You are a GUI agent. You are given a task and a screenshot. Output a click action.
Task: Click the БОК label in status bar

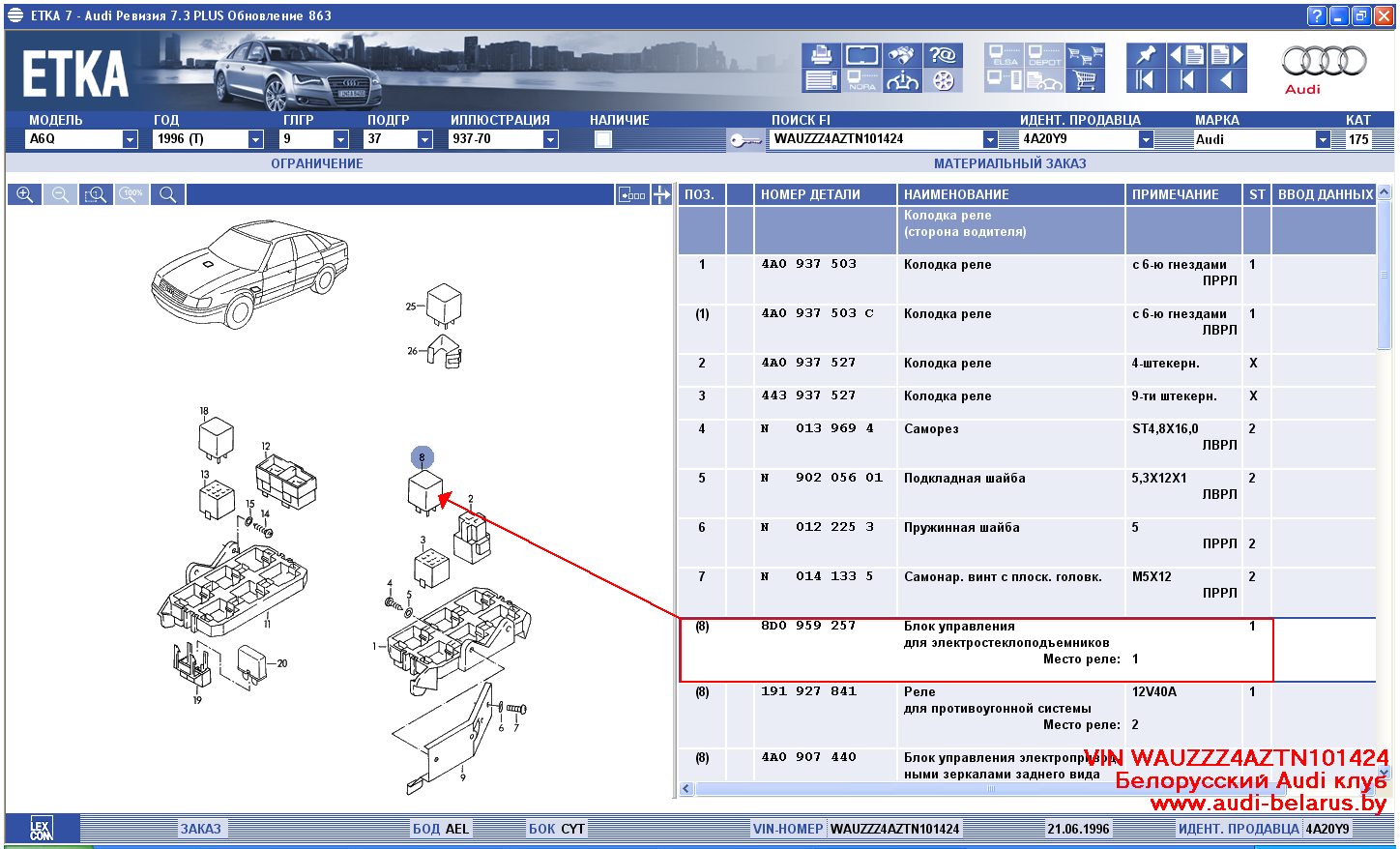(x=541, y=829)
